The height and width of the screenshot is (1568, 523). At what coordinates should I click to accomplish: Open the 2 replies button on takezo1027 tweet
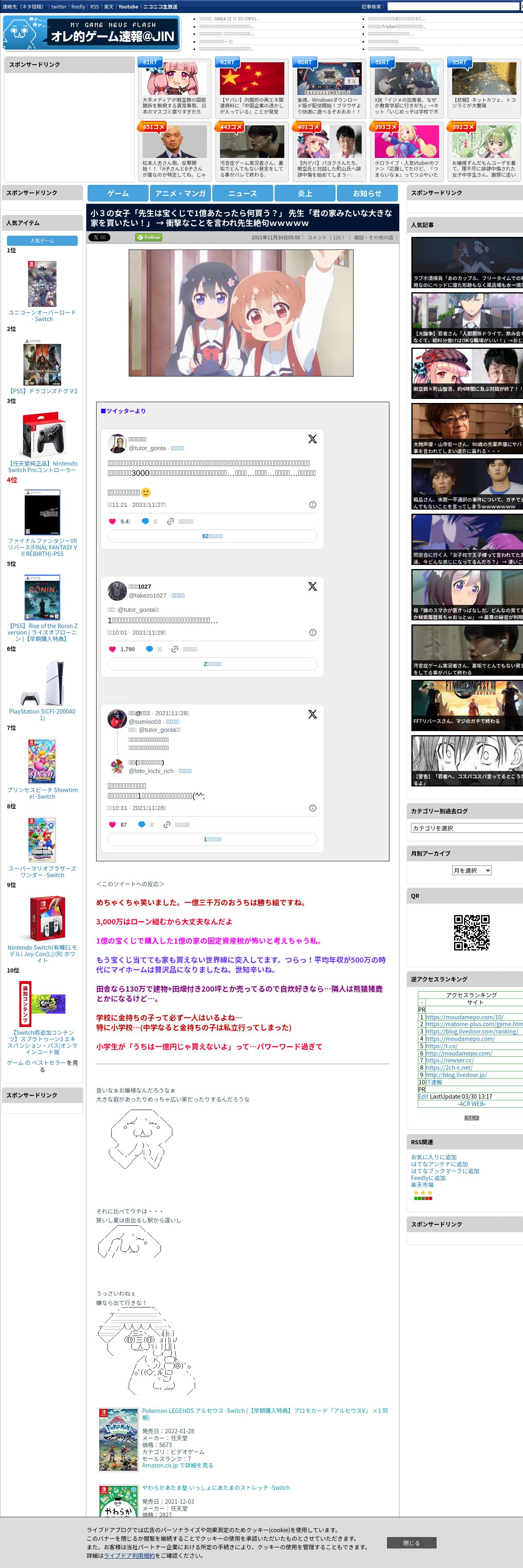pyautogui.click(x=213, y=664)
